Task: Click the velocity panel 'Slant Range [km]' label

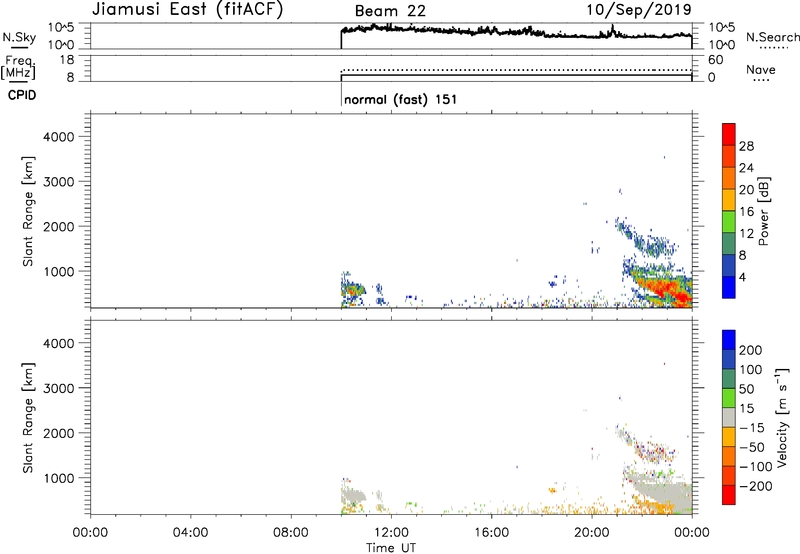Action: tap(28, 418)
